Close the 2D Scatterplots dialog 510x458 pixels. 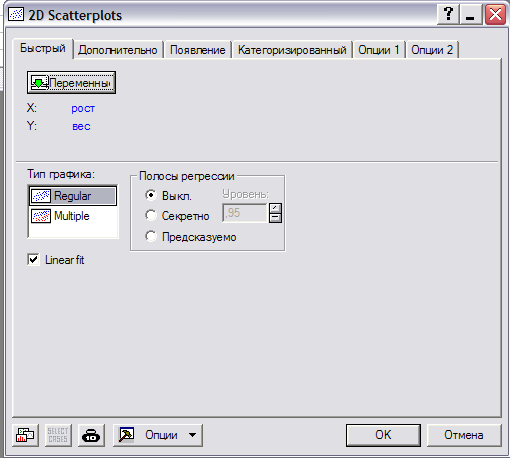(x=495, y=15)
